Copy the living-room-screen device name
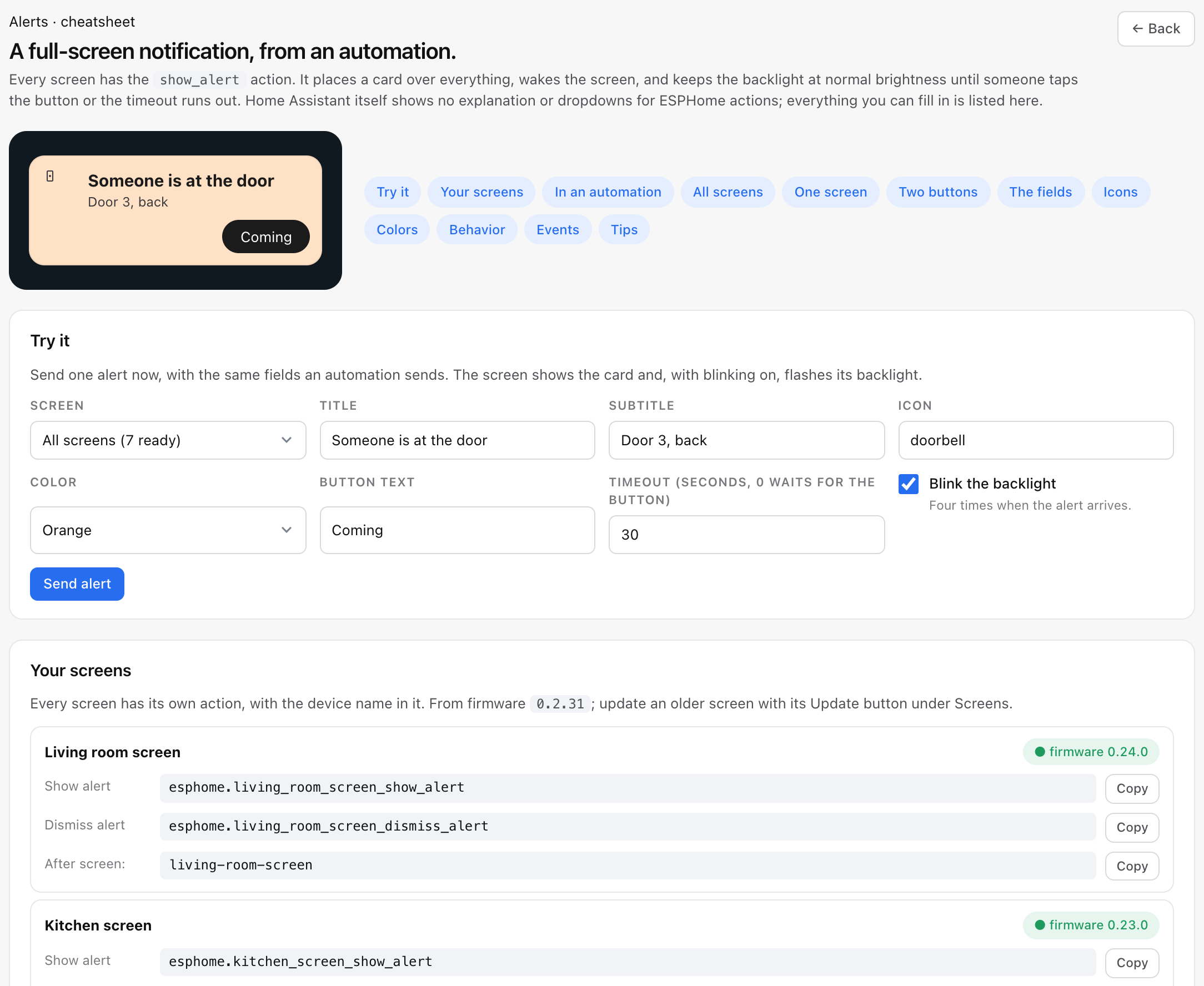Viewport: 1204px width, 986px height. click(1131, 866)
